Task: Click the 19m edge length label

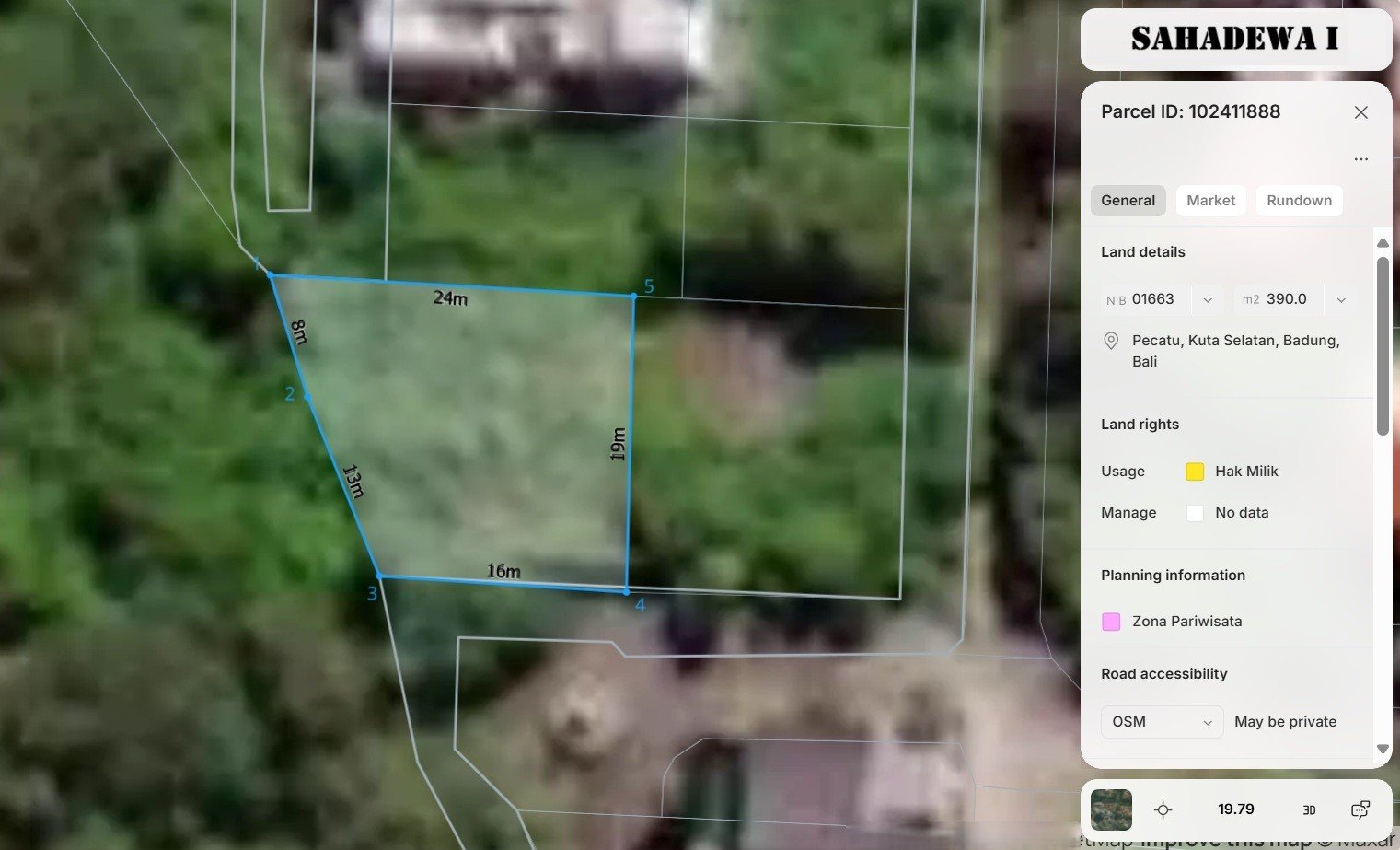Action: [x=618, y=445]
